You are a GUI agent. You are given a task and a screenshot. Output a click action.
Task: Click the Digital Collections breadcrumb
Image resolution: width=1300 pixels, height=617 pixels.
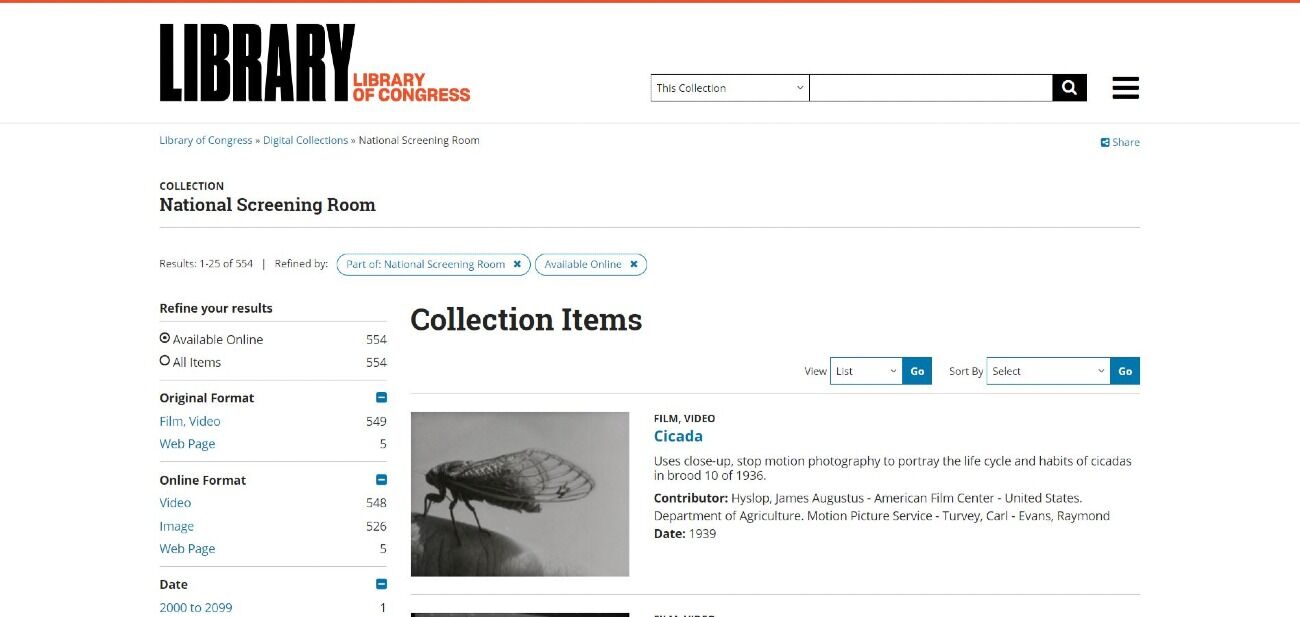[x=305, y=141]
